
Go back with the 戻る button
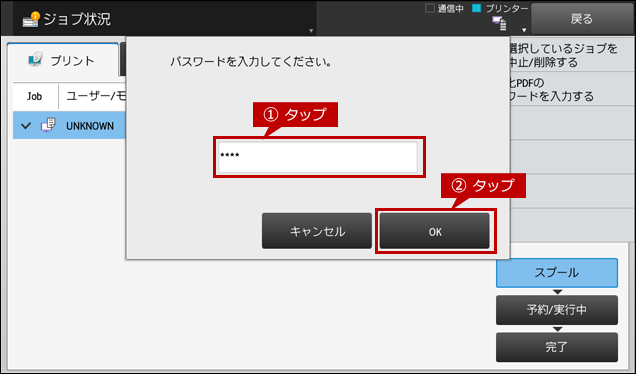pos(582,19)
